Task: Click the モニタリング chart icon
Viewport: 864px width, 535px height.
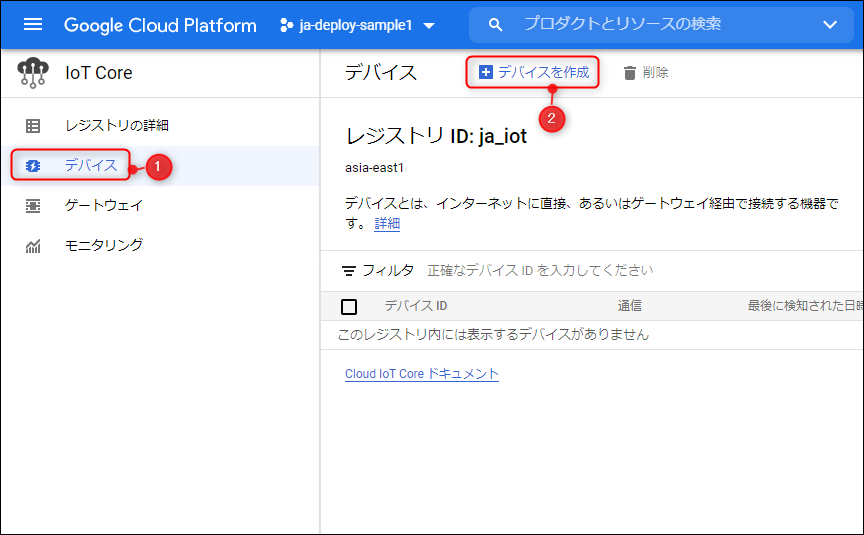Action: pos(33,246)
